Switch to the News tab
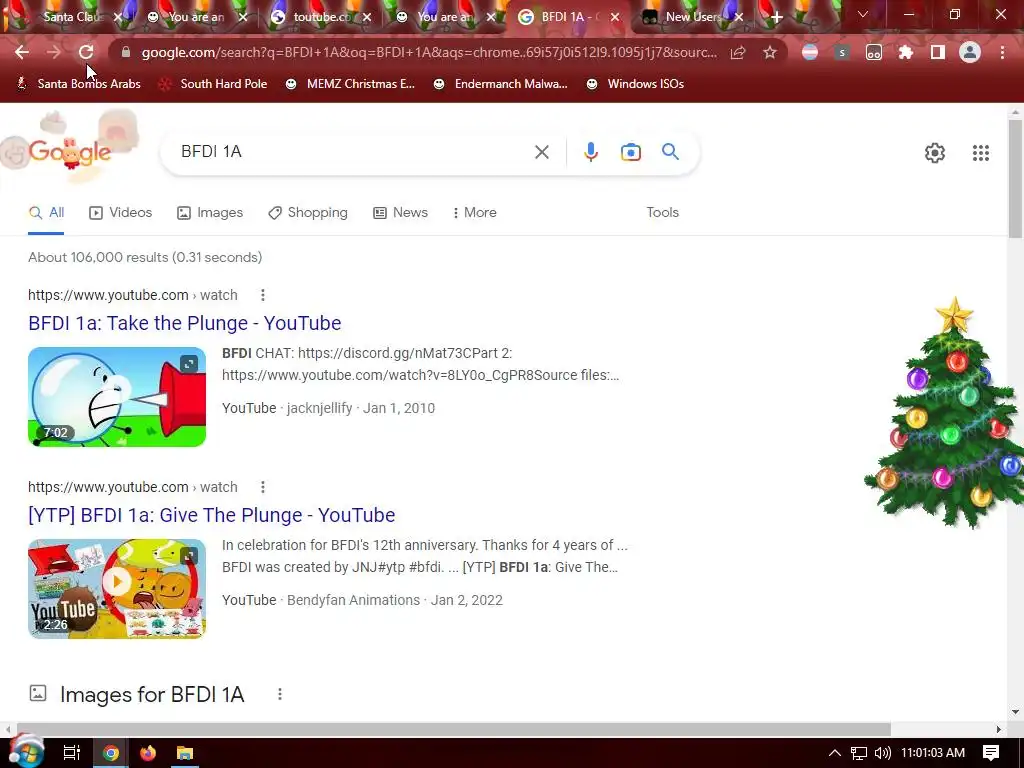This screenshot has height=768, width=1024. [400, 213]
